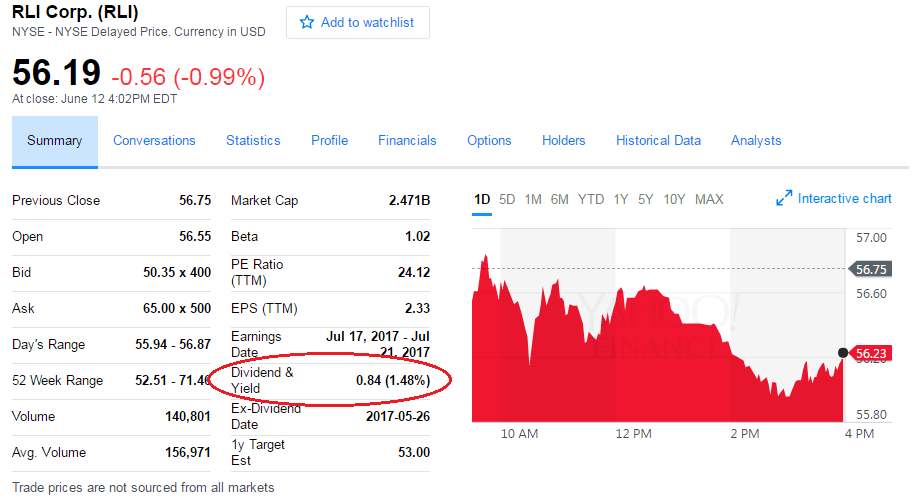Show the MAX chart range
This screenshot has width=916, height=504.
[x=709, y=199]
